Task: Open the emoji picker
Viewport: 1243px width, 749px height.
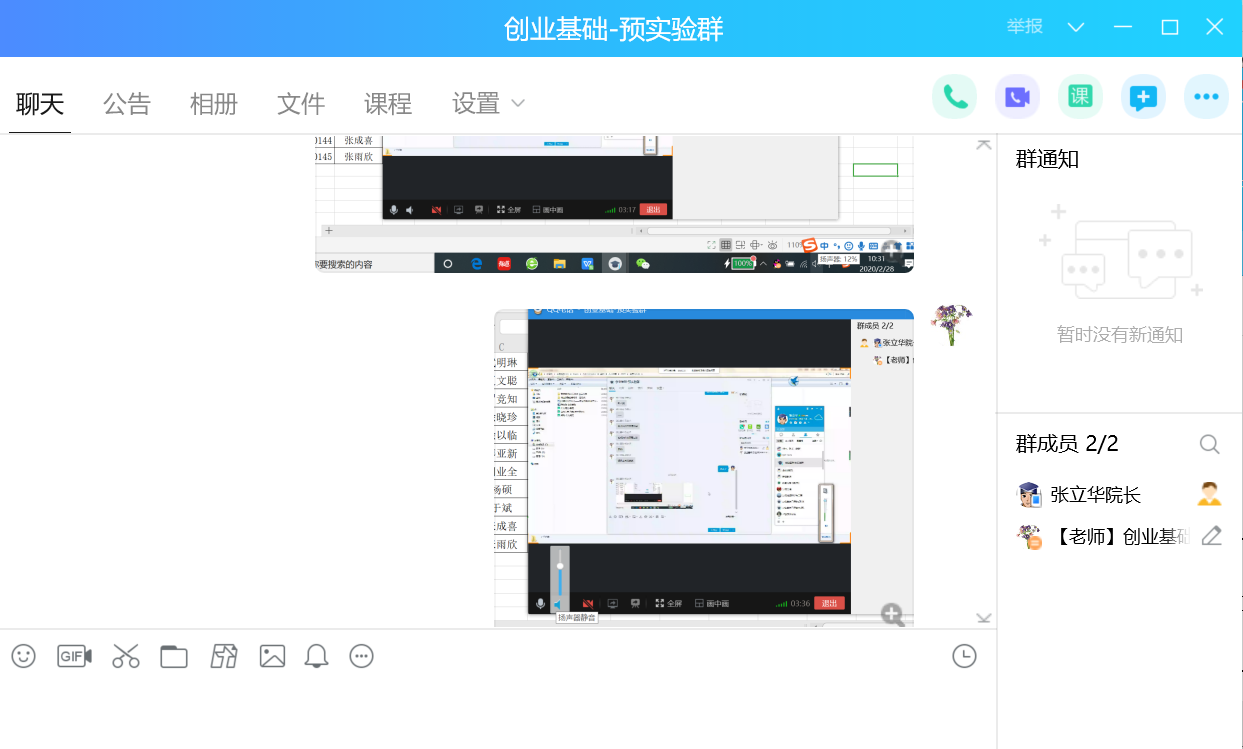Action: [23, 656]
